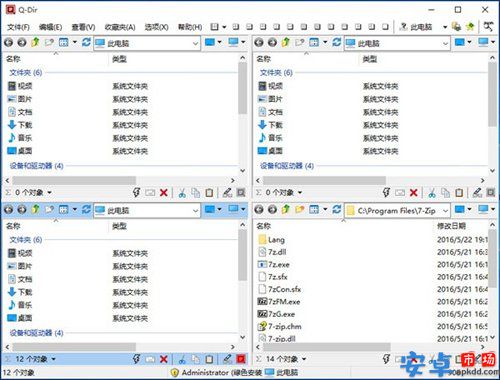This screenshot has width=500, height=380.
Task: Open the top-right pane address dropdown
Action: pyautogui.click(x=445, y=43)
